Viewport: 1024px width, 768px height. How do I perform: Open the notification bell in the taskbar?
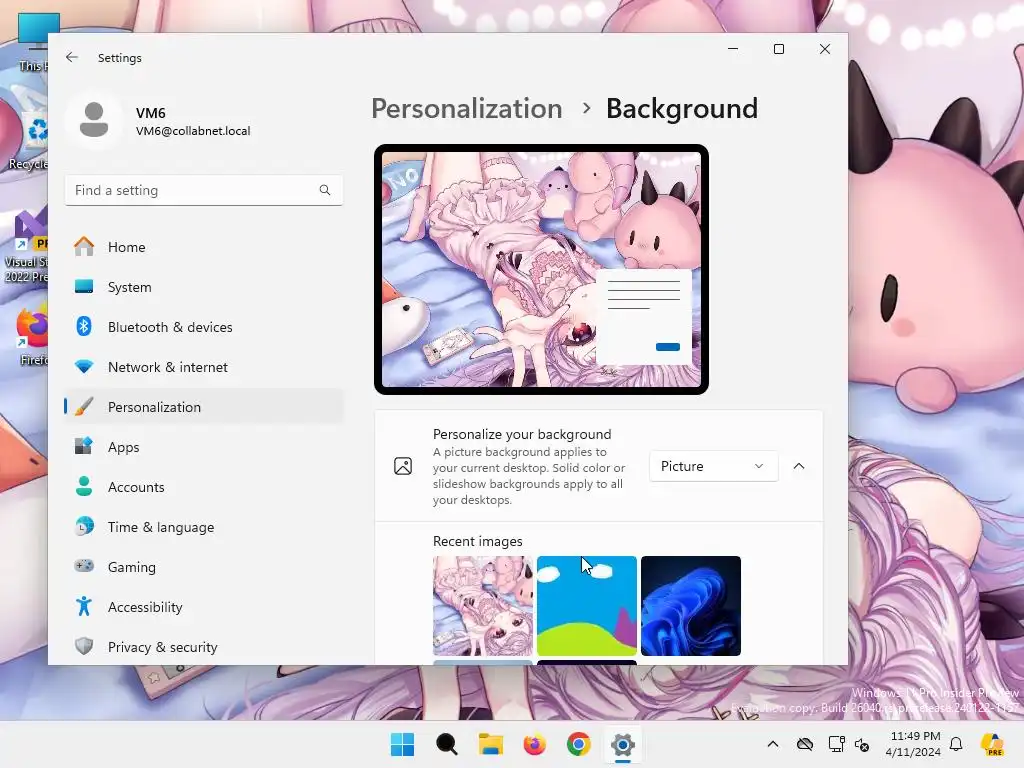point(956,744)
